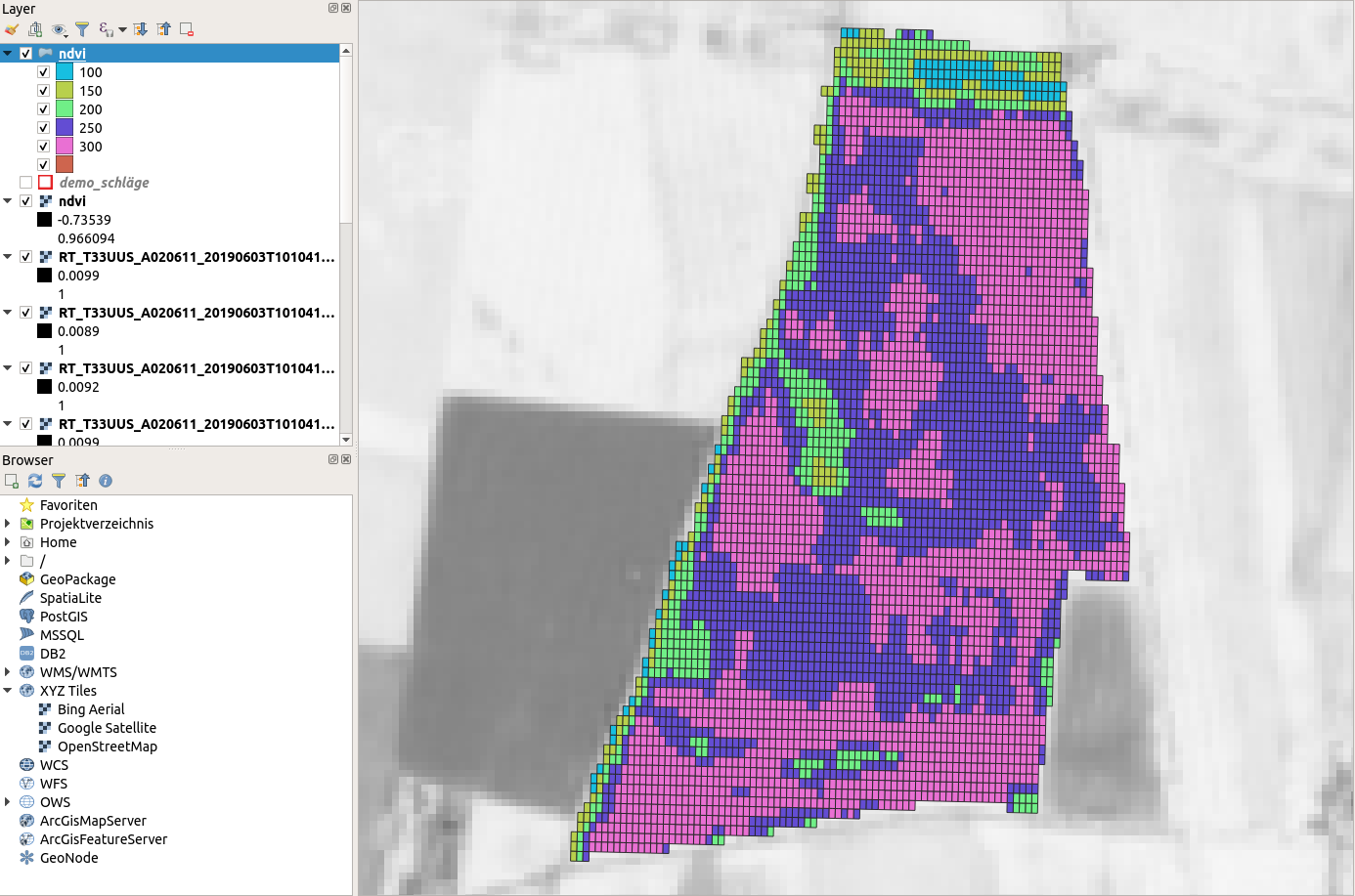Open Browser properties info icon

[x=106, y=481]
